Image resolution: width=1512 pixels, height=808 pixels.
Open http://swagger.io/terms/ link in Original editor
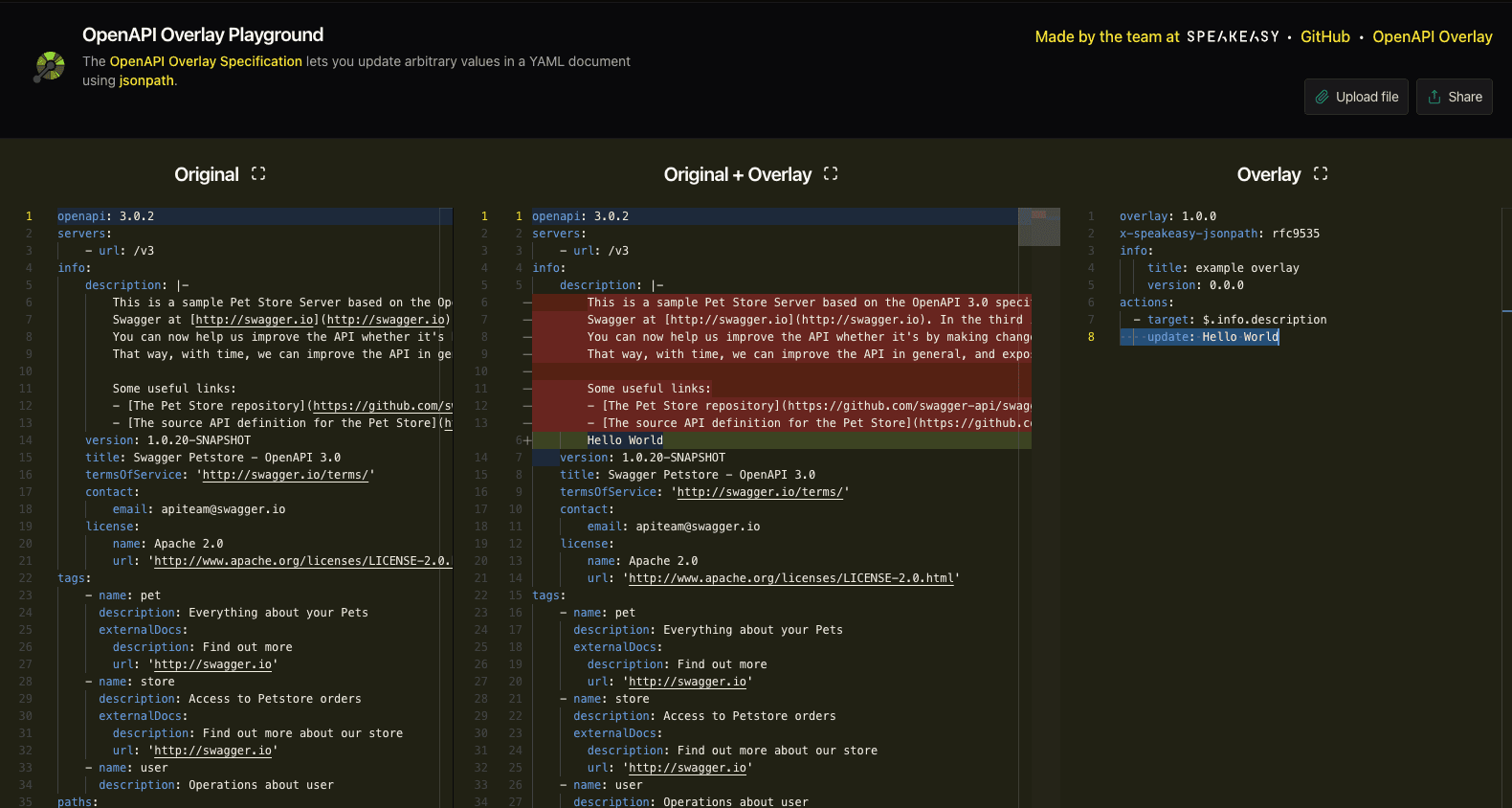pos(285,475)
